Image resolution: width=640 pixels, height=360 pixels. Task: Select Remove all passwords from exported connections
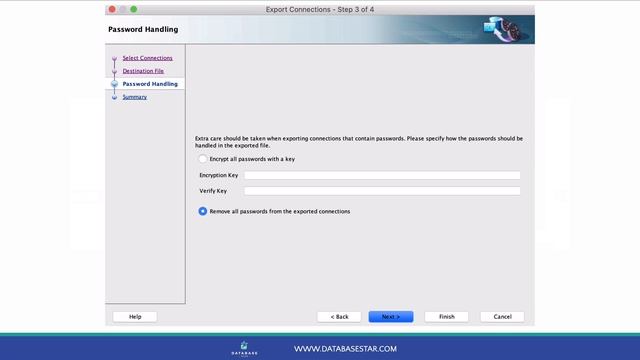pos(203,211)
